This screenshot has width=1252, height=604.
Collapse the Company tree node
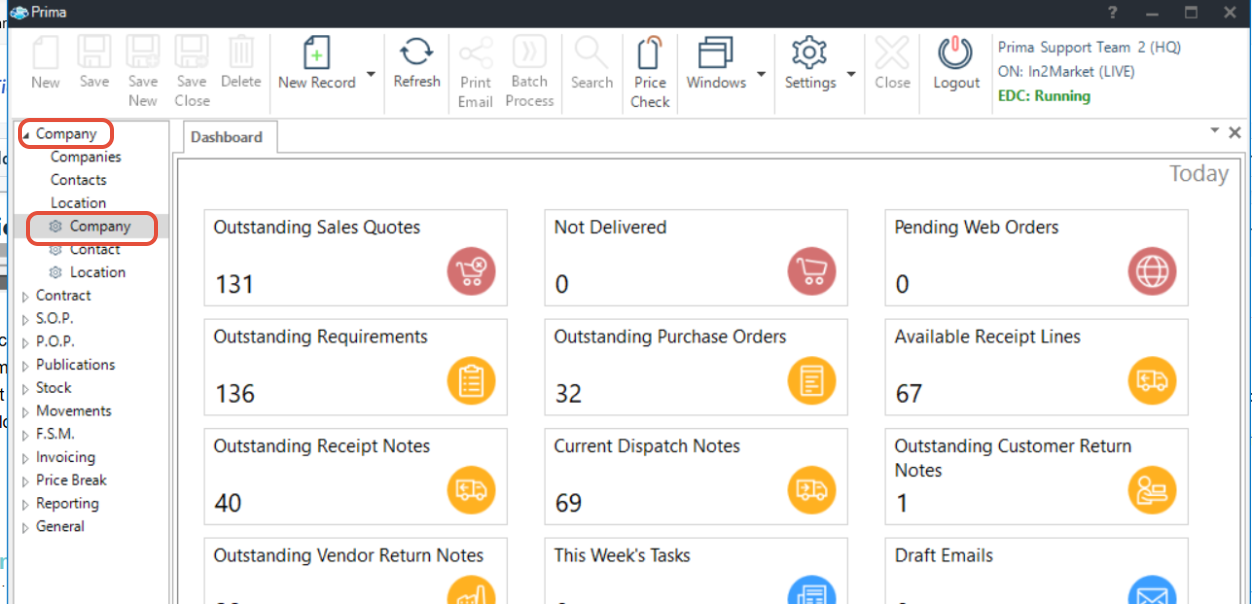26,135
